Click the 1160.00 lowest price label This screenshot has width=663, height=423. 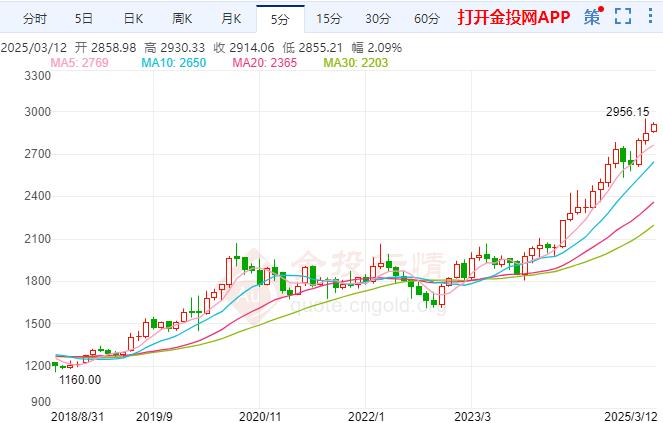pyautogui.click(x=80, y=380)
